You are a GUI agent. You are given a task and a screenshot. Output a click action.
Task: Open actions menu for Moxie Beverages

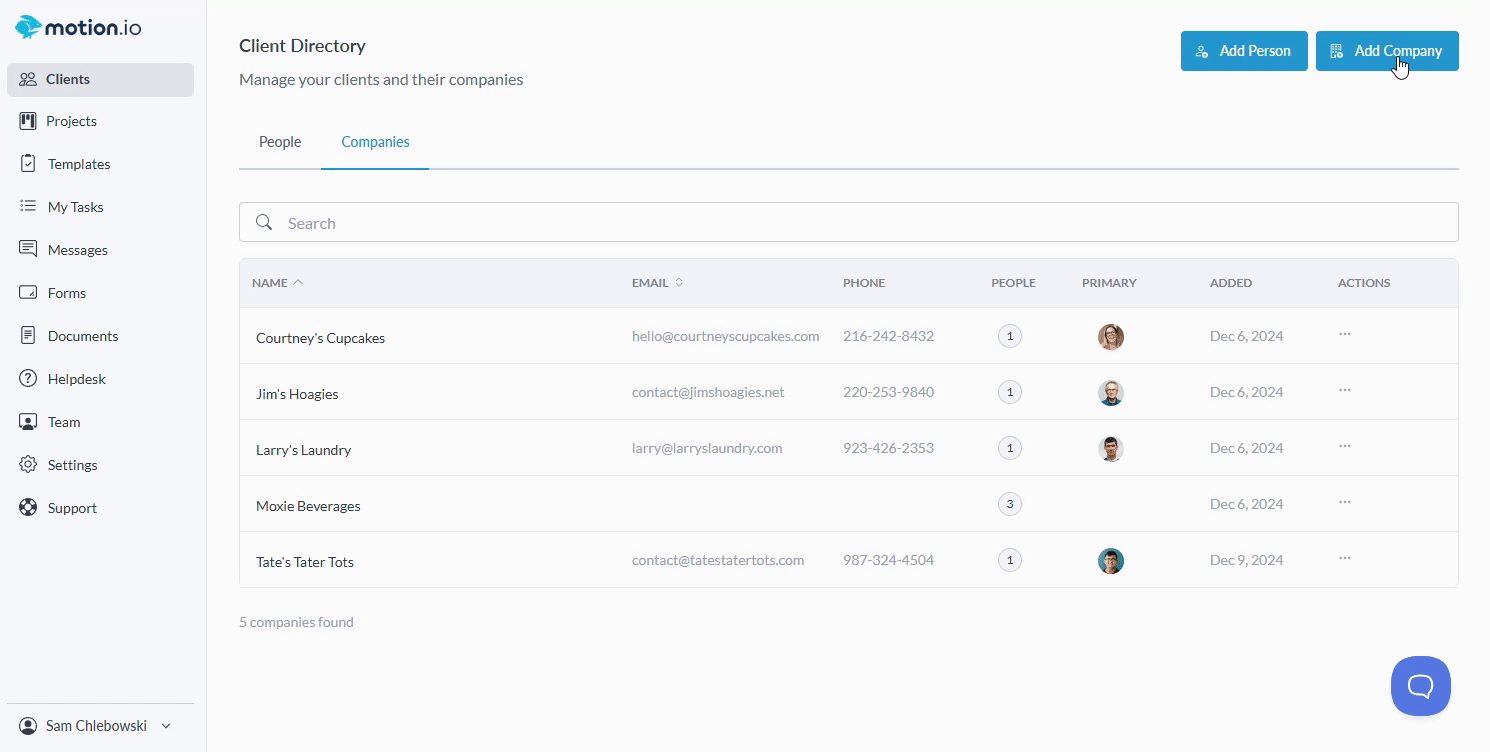coord(1345,502)
